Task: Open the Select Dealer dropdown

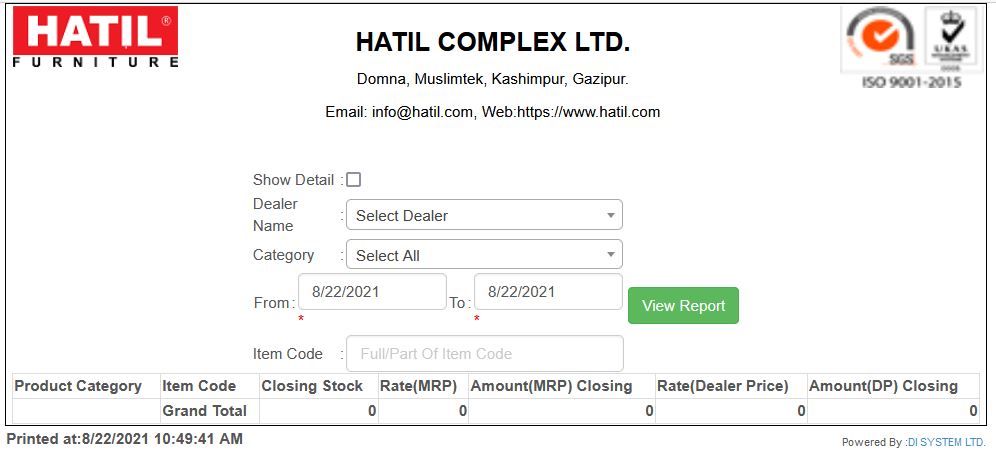Action: pyautogui.click(x=484, y=215)
